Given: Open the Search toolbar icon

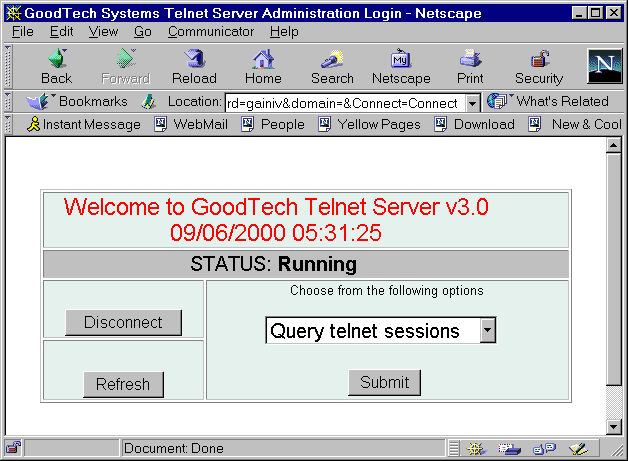Looking at the screenshot, I should [332, 58].
